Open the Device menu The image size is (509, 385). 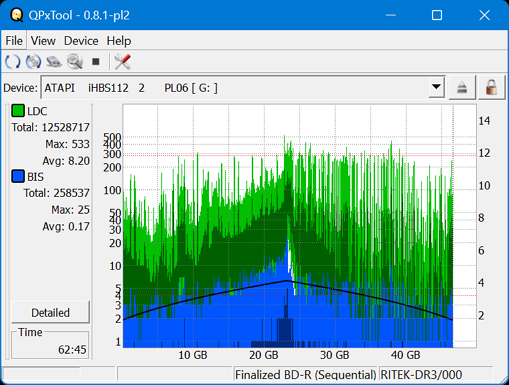(81, 41)
